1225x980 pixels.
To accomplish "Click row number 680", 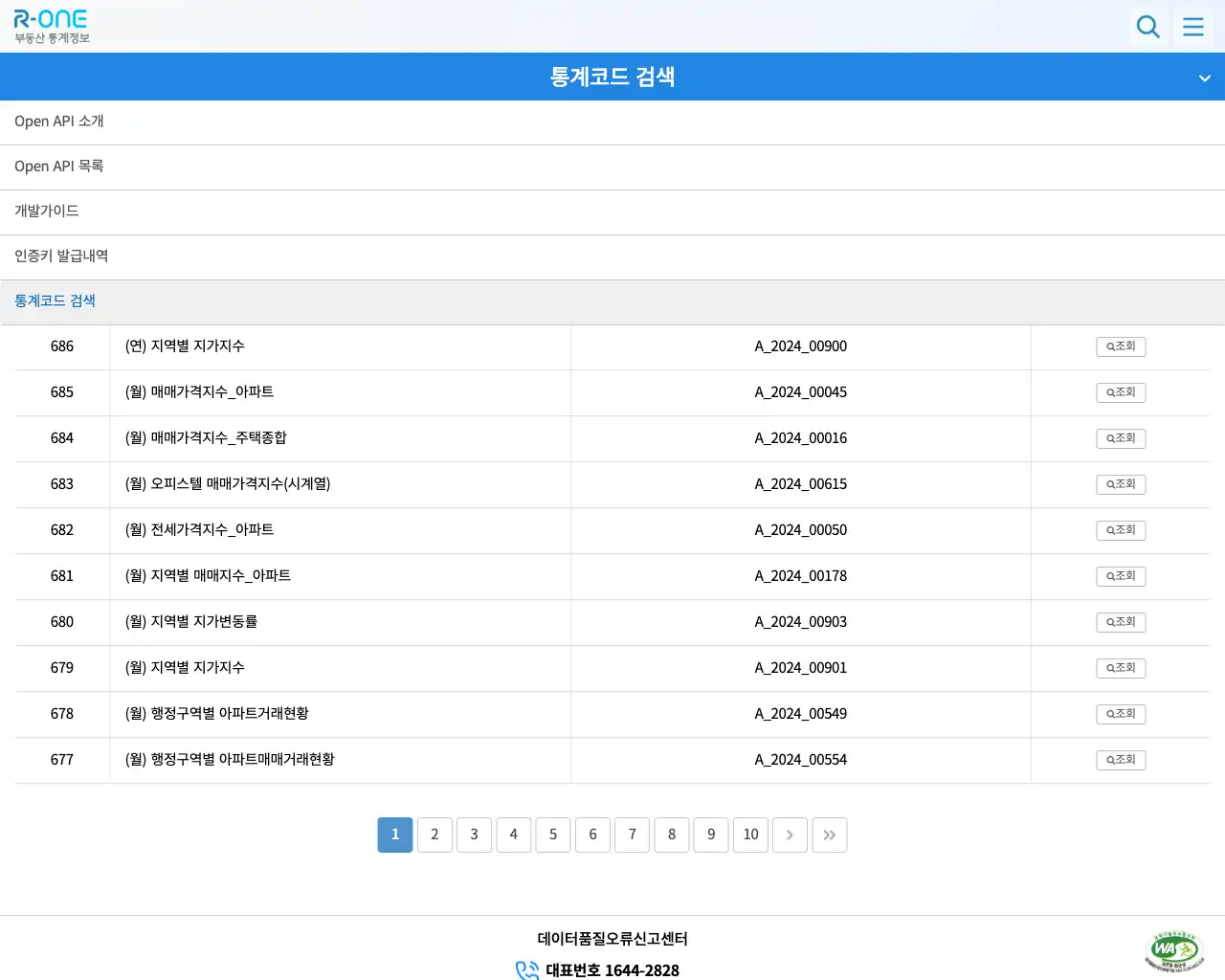I will pyautogui.click(x=62, y=622).
